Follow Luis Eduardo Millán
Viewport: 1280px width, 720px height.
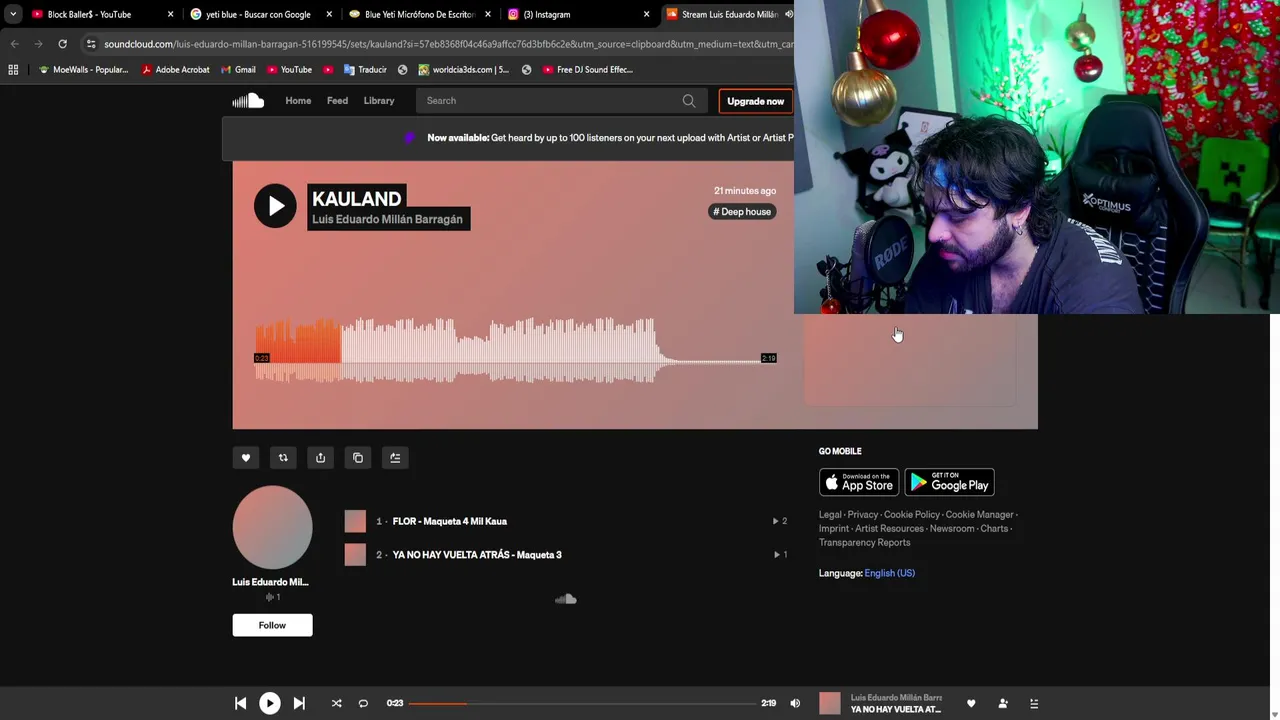tap(272, 625)
